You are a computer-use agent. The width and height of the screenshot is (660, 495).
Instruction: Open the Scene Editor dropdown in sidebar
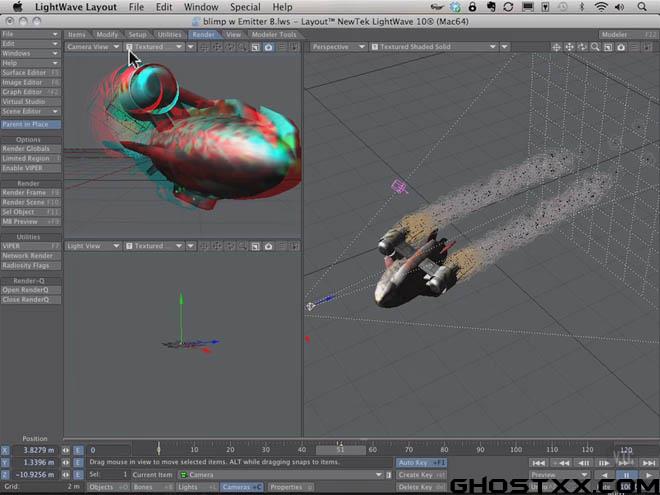click(31, 112)
